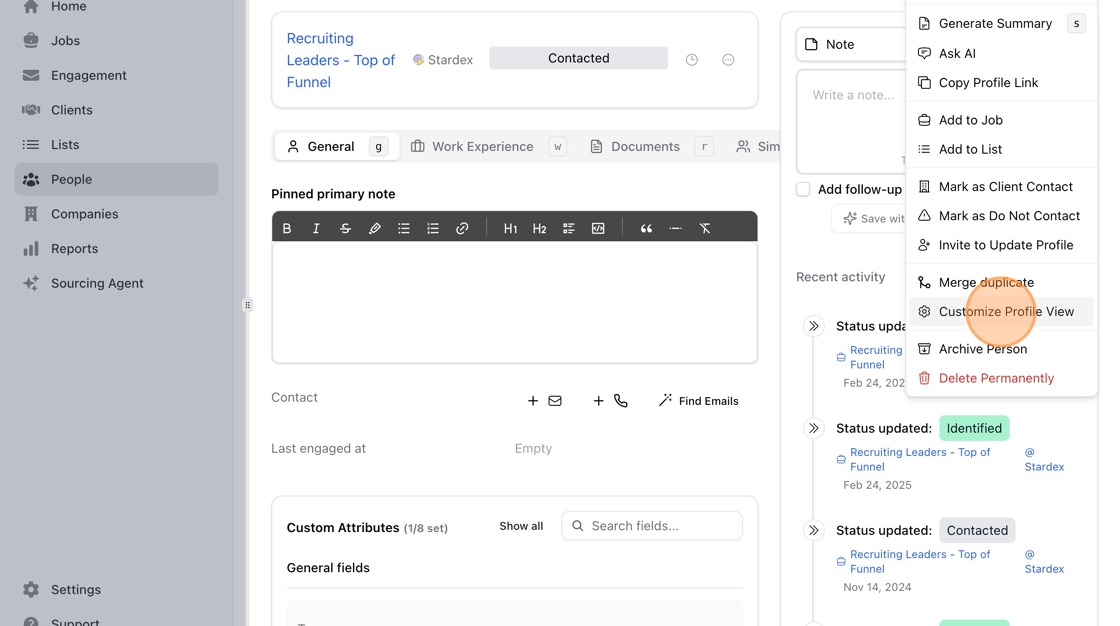The image size is (1120, 626).
Task: Click Show all custom attributes
Action: (521, 526)
